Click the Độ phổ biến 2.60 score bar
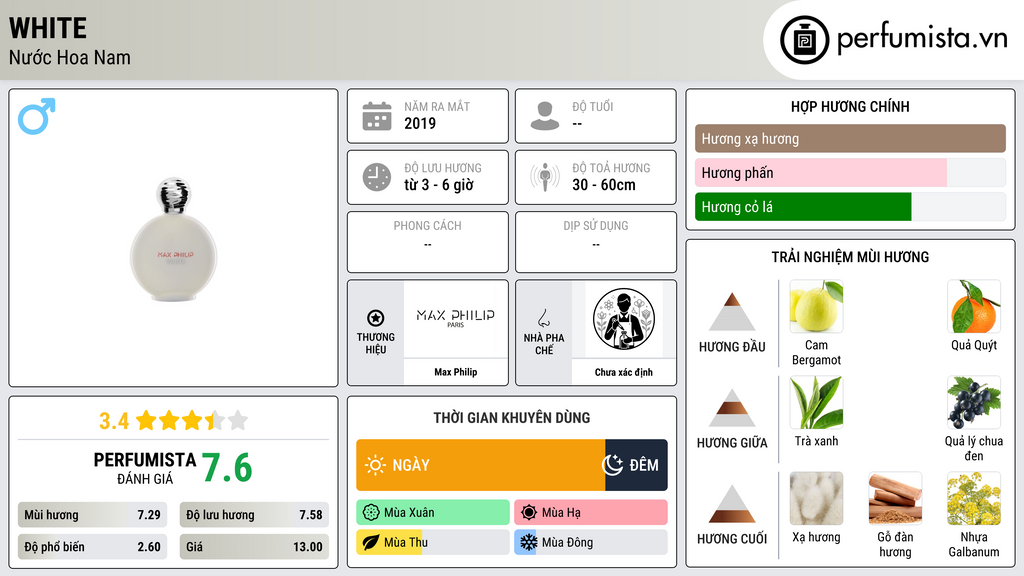The image size is (1024, 576). (92, 547)
